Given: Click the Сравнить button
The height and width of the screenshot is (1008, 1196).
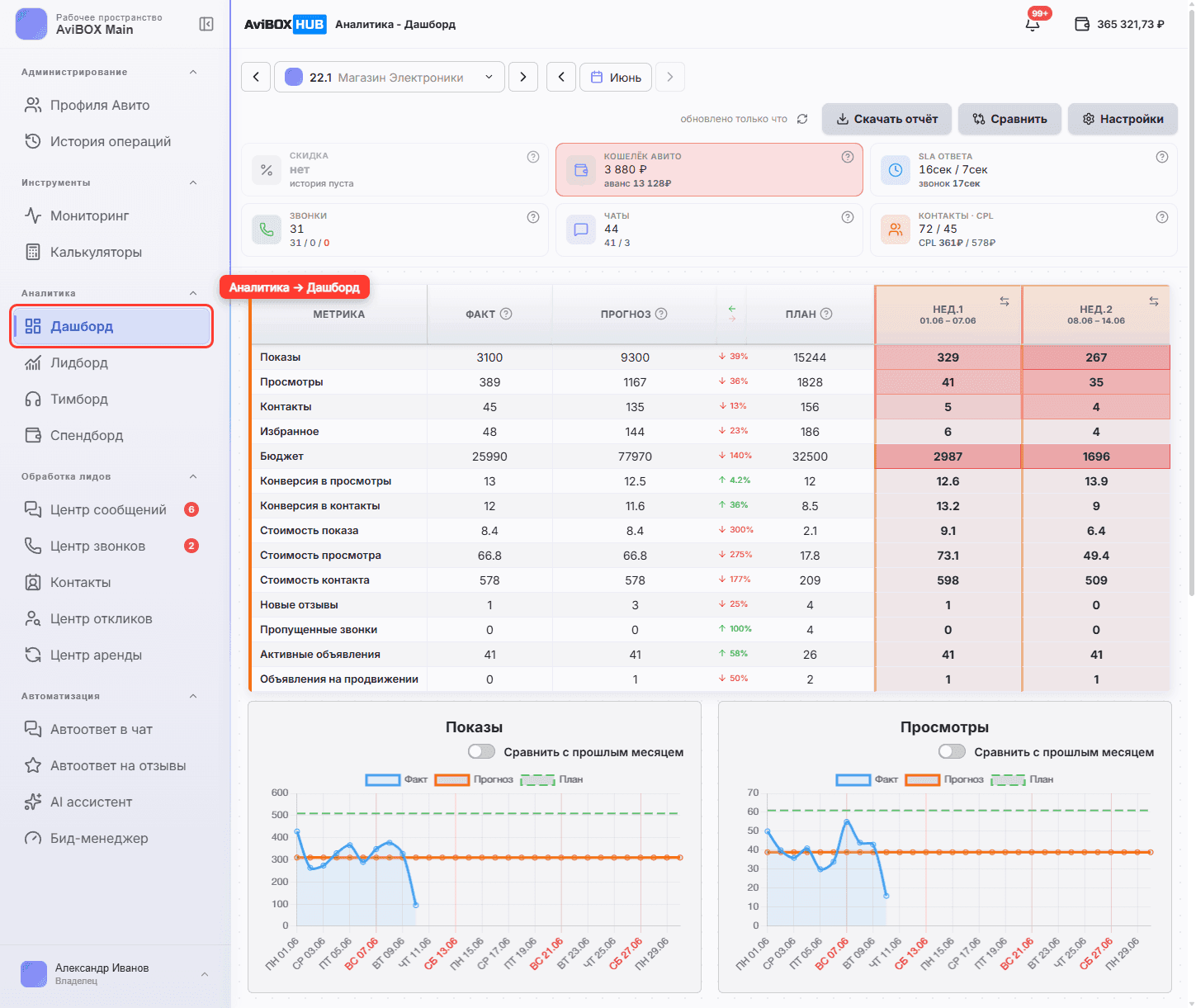Looking at the screenshot, I should (x=1009, y=119).
